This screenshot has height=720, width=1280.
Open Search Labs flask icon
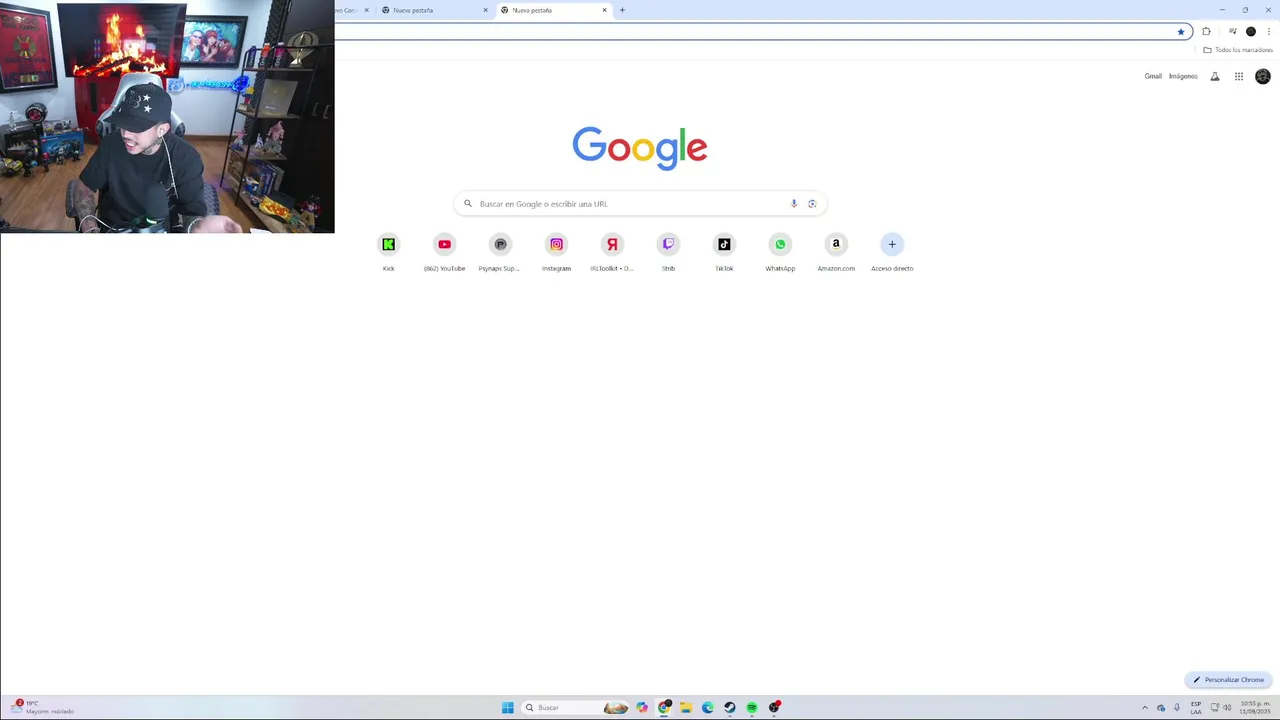pos(1215,76)
